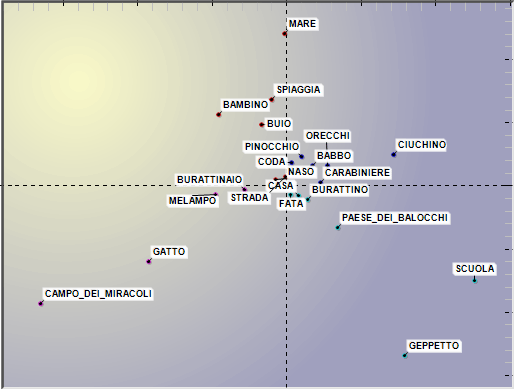Select the BABBO label

(334, 156)
